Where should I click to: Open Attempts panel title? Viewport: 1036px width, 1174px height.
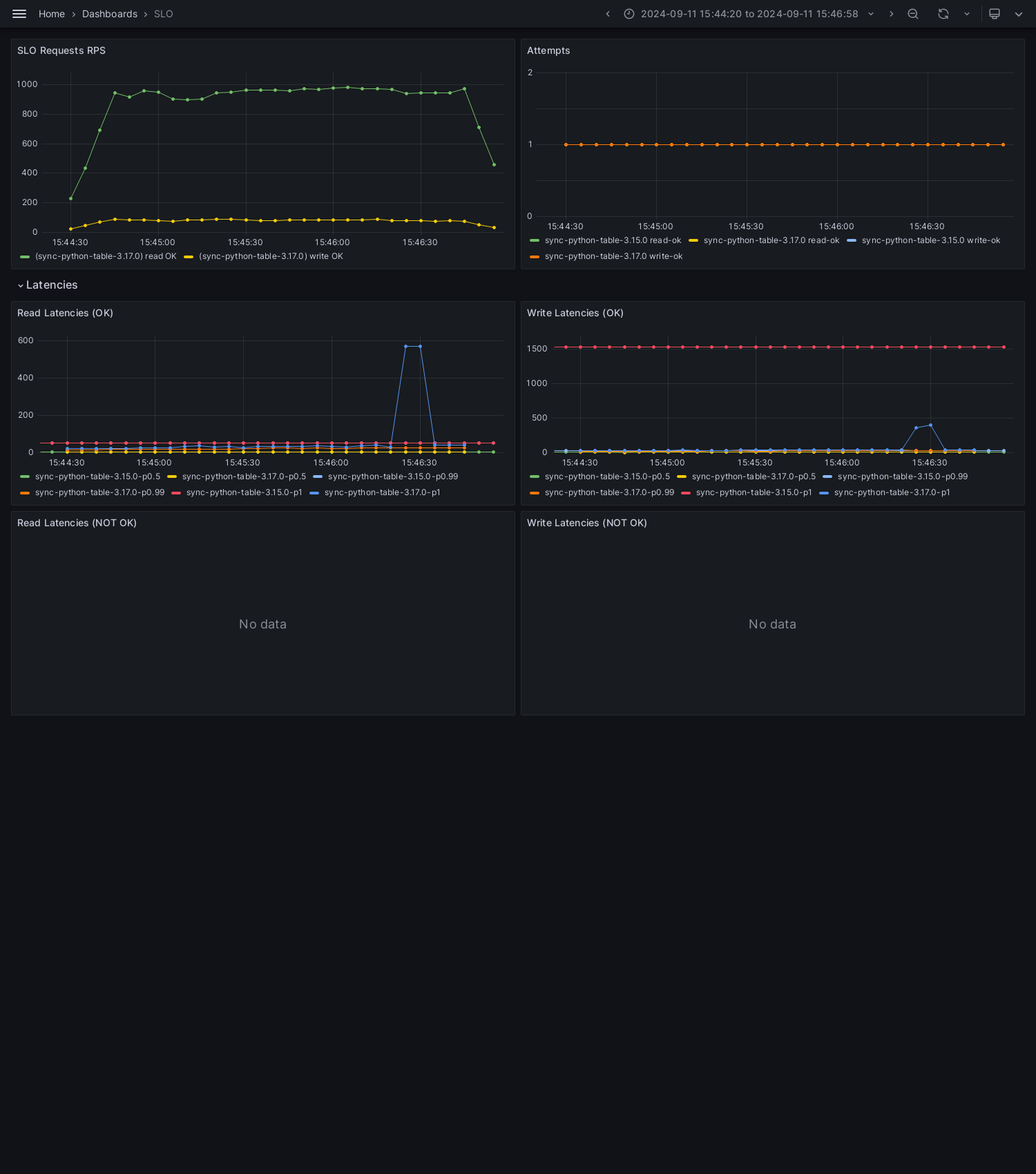[x=548, y=50]
